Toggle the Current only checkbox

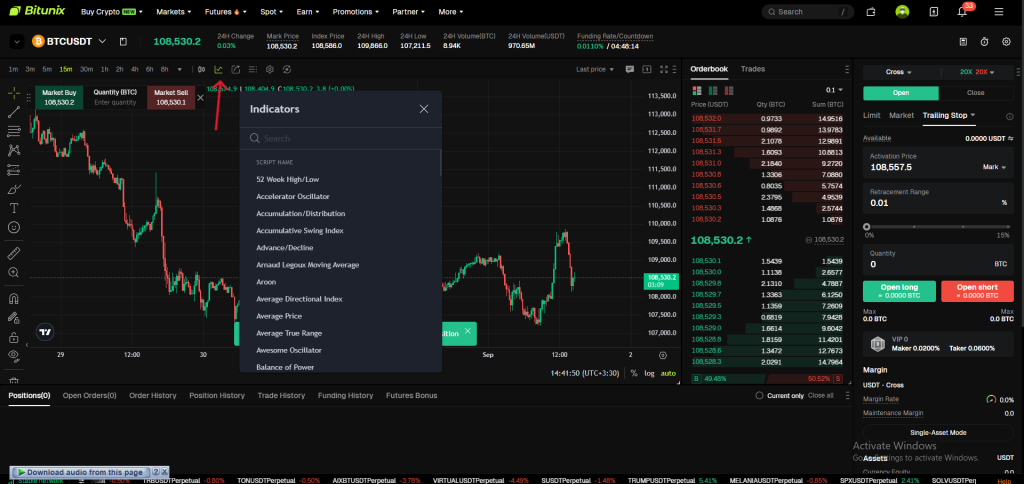[759, 396]
